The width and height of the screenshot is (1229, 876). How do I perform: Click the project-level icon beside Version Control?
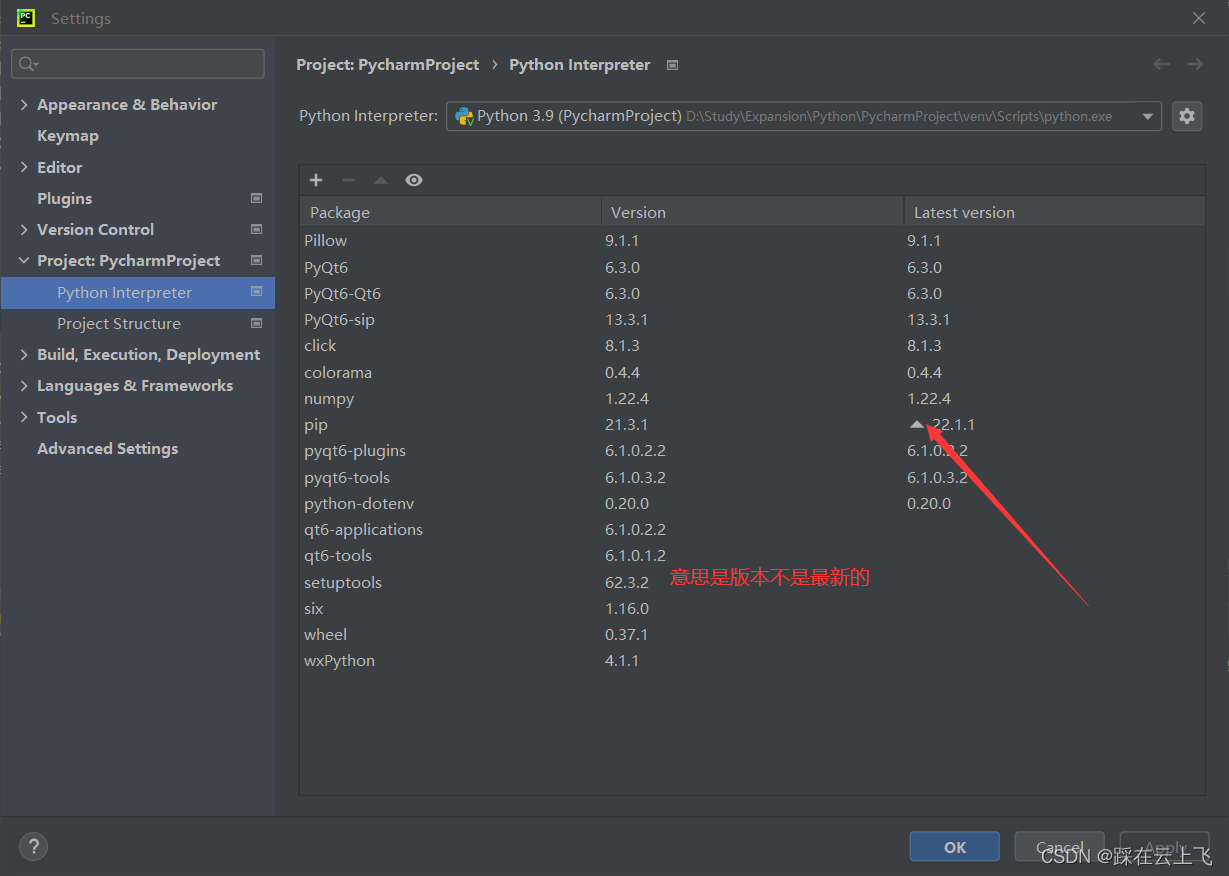(256, 229)
